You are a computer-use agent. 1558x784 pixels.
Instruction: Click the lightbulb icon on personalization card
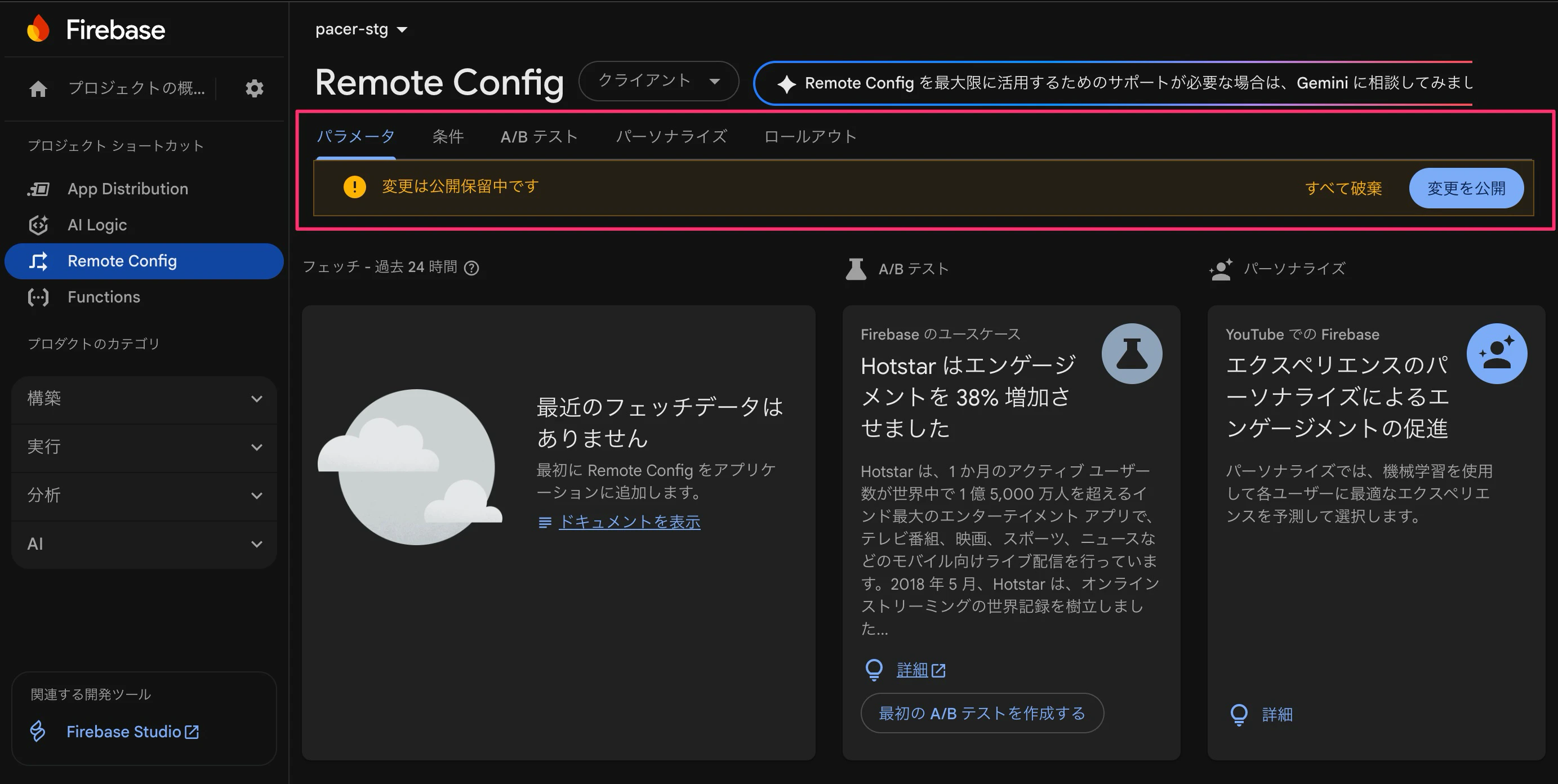coord(1239,714)
